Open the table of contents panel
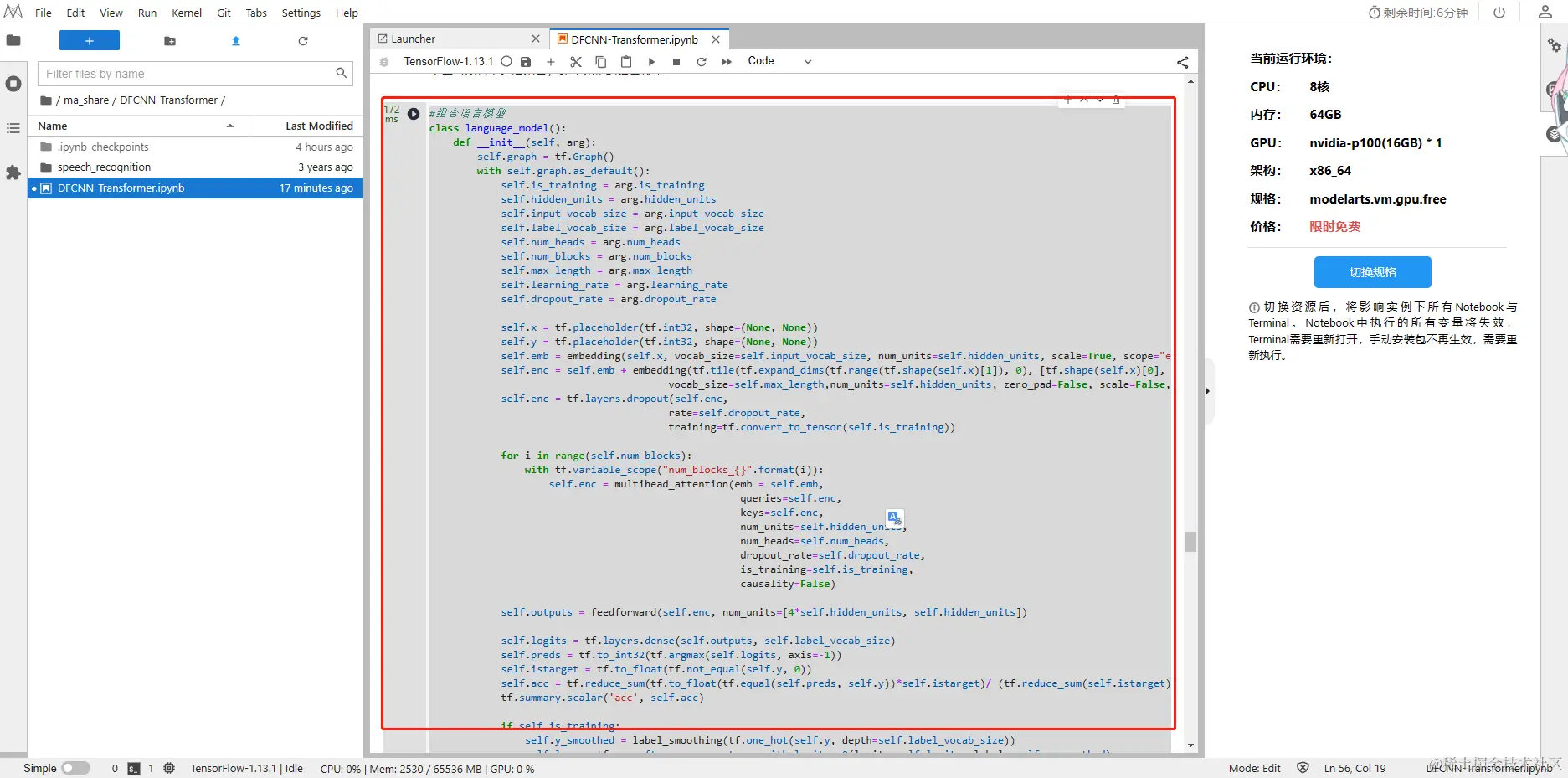 [x=13, y=128]
